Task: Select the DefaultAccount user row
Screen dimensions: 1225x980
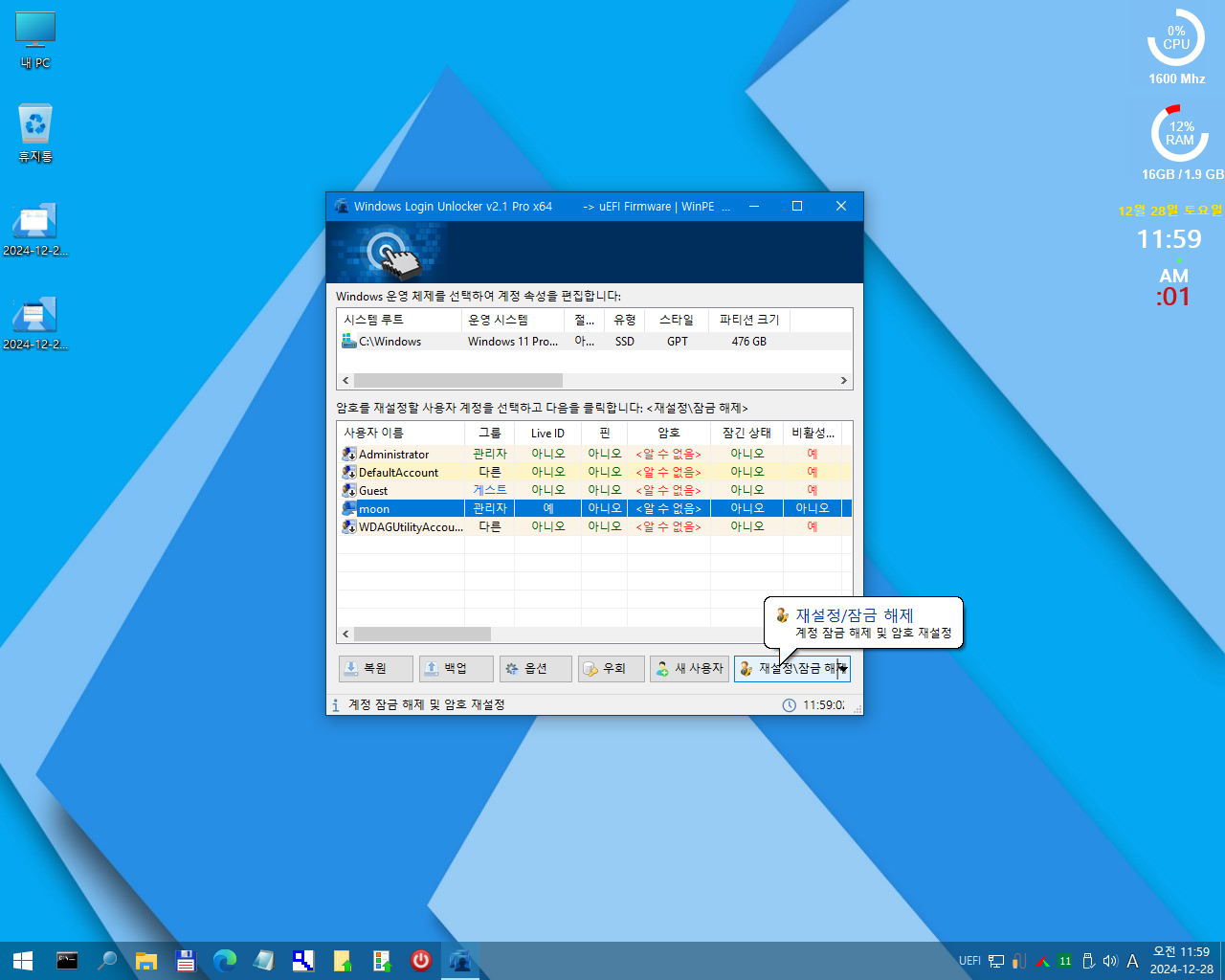Action: [594, 472]
